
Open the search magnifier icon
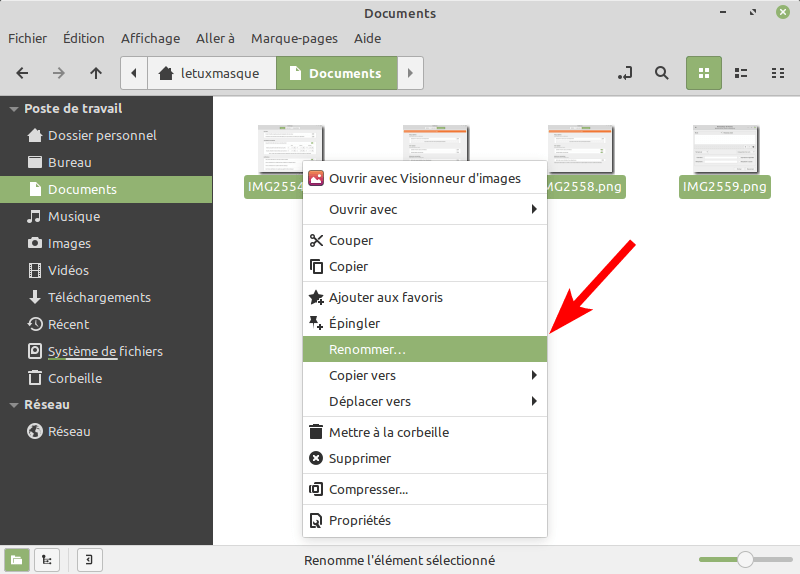tap(662, 73)
